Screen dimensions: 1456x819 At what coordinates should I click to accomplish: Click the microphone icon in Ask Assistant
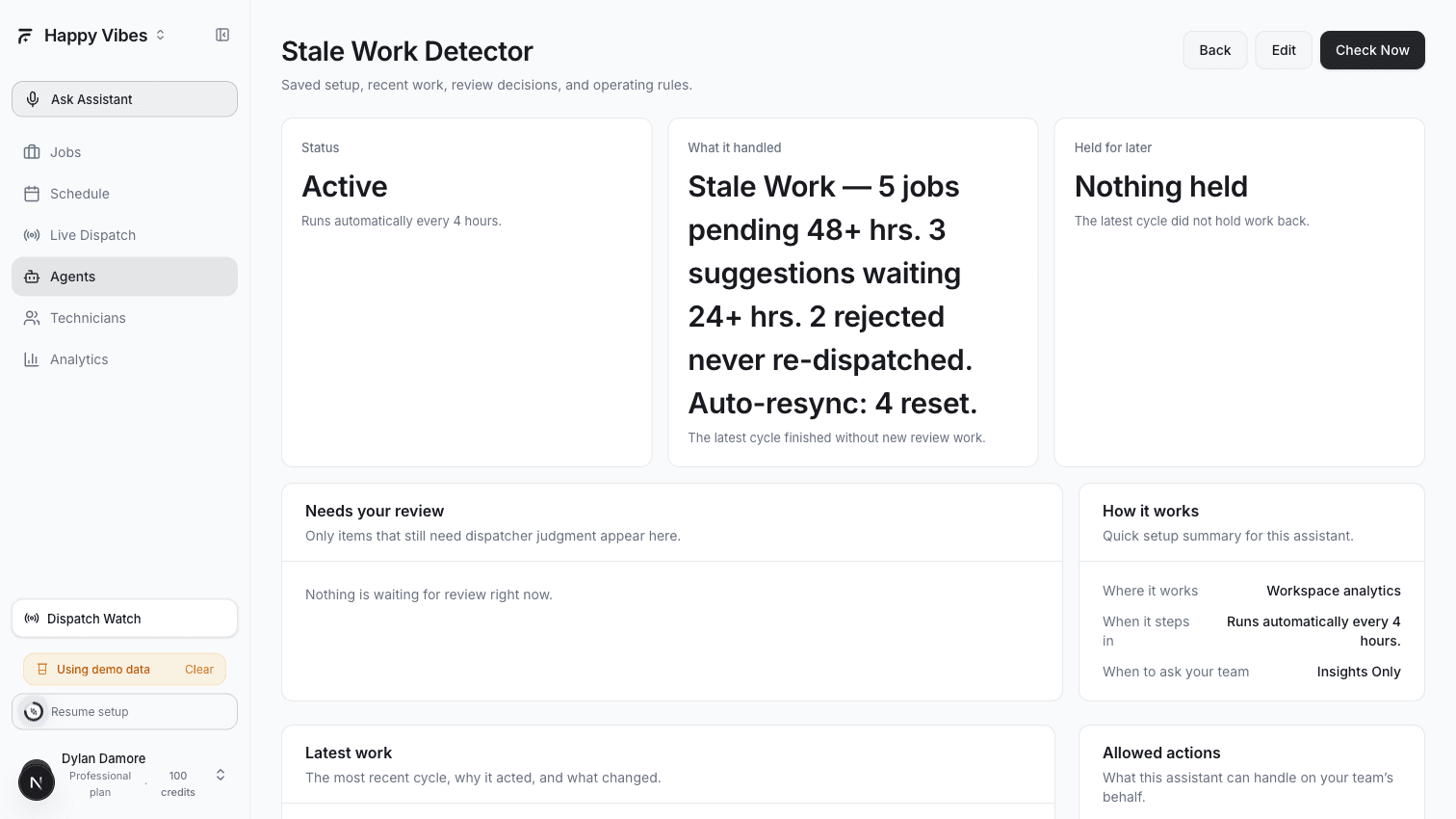32,98
